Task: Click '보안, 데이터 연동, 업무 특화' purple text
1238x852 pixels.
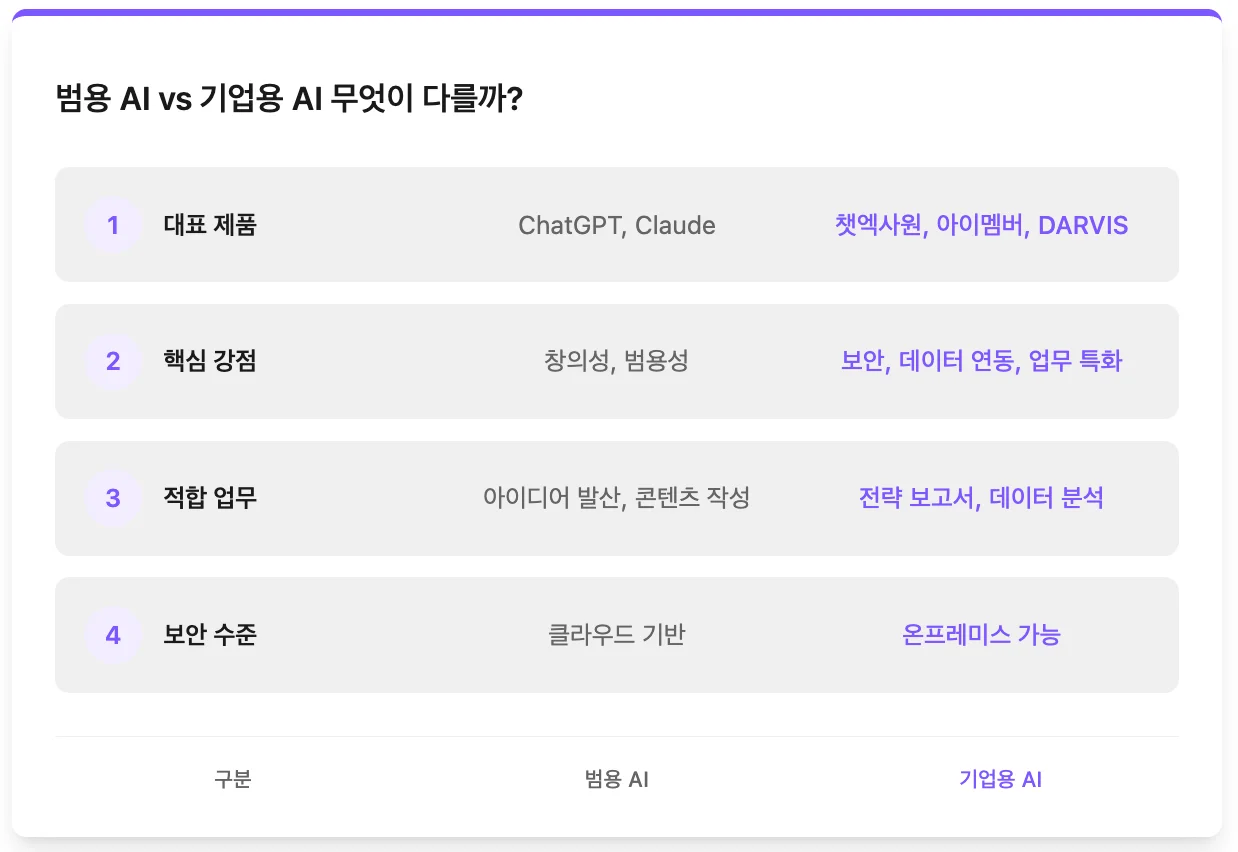Action: click(x=981, y=361)
